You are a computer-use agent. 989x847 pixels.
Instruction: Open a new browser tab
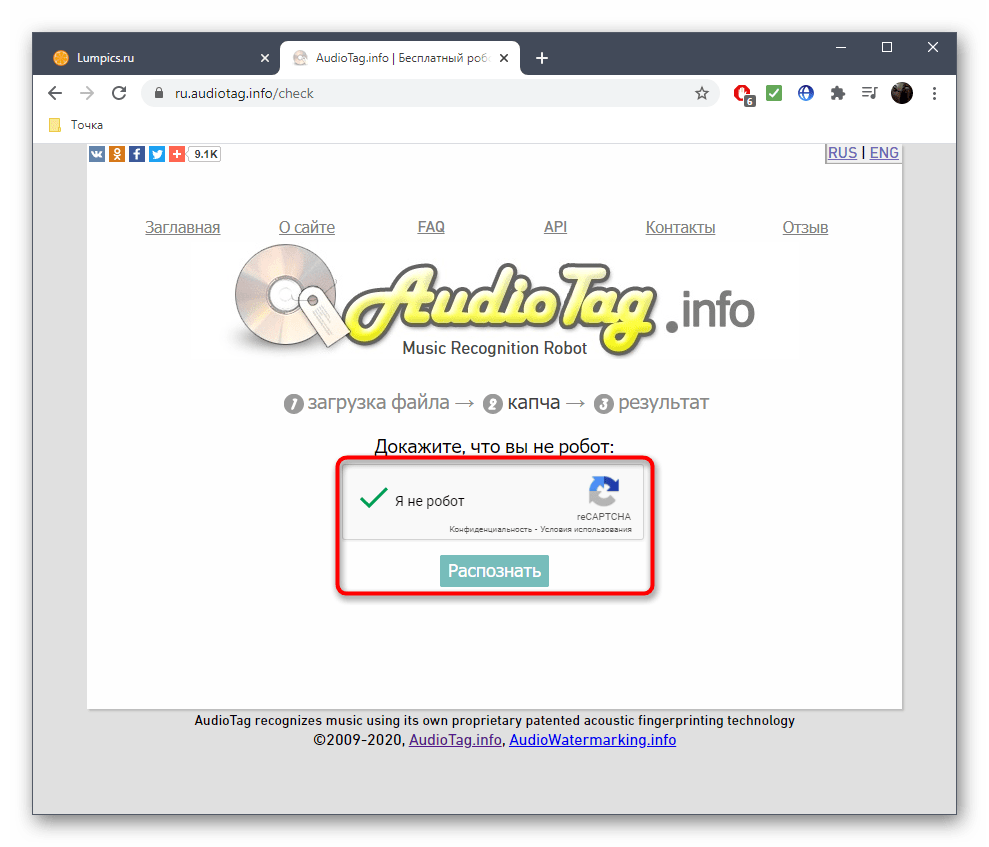[541, 58]
